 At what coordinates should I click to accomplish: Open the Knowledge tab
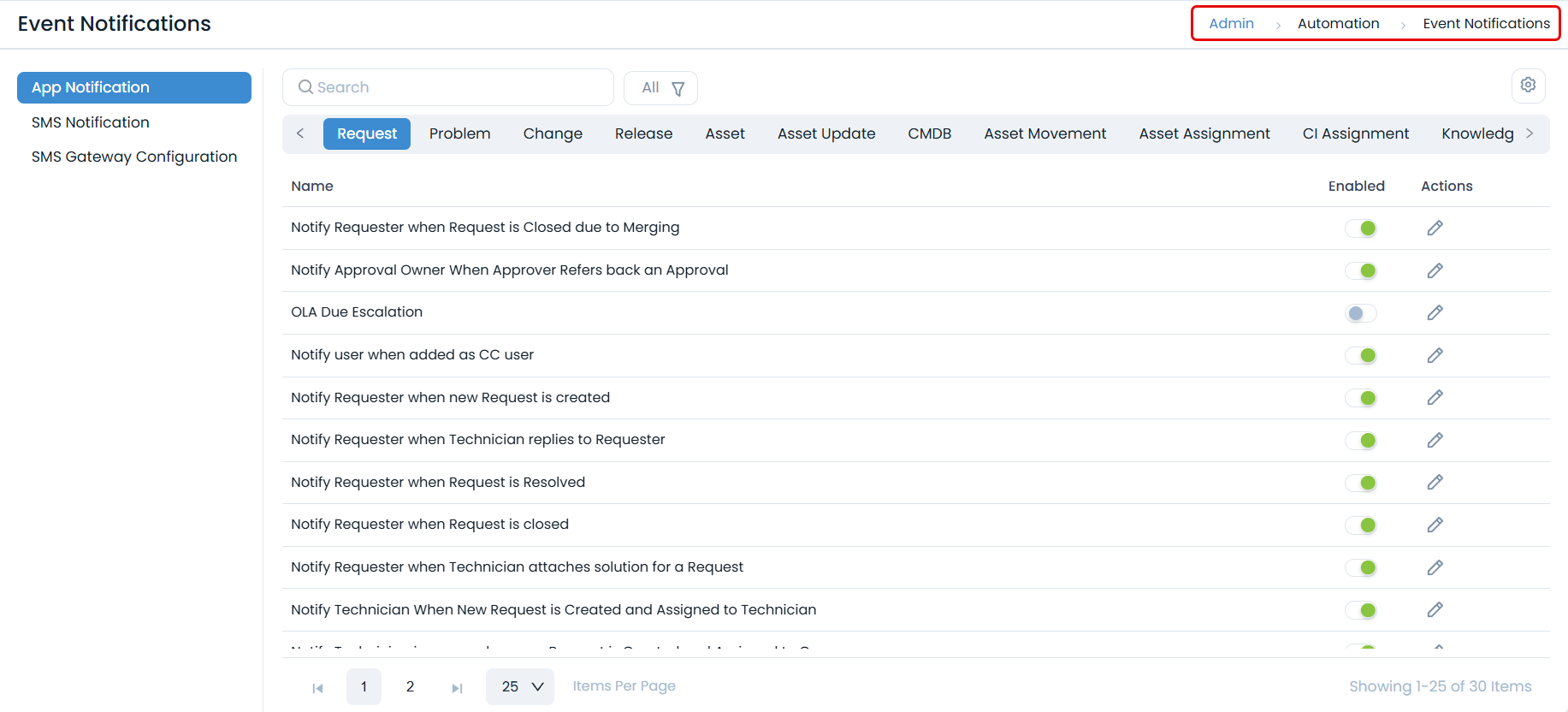[1477, 133]
